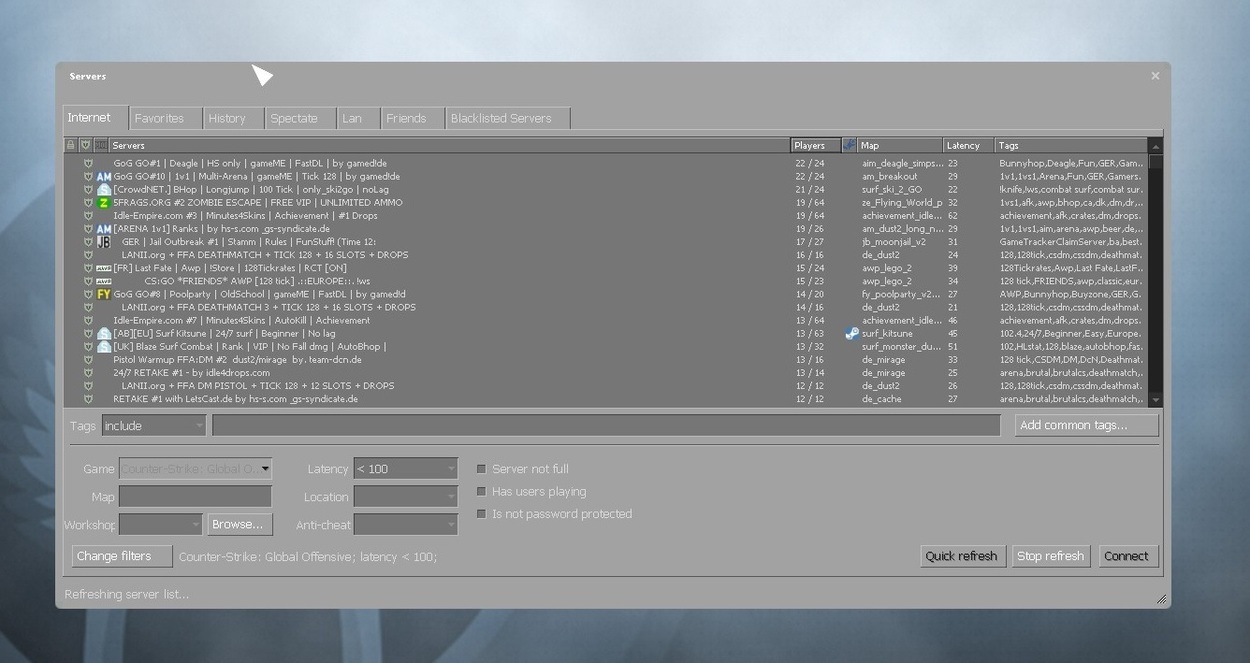Click the Quick refresh button
The height and width of the screenshot is (663, 1250).
962,556
